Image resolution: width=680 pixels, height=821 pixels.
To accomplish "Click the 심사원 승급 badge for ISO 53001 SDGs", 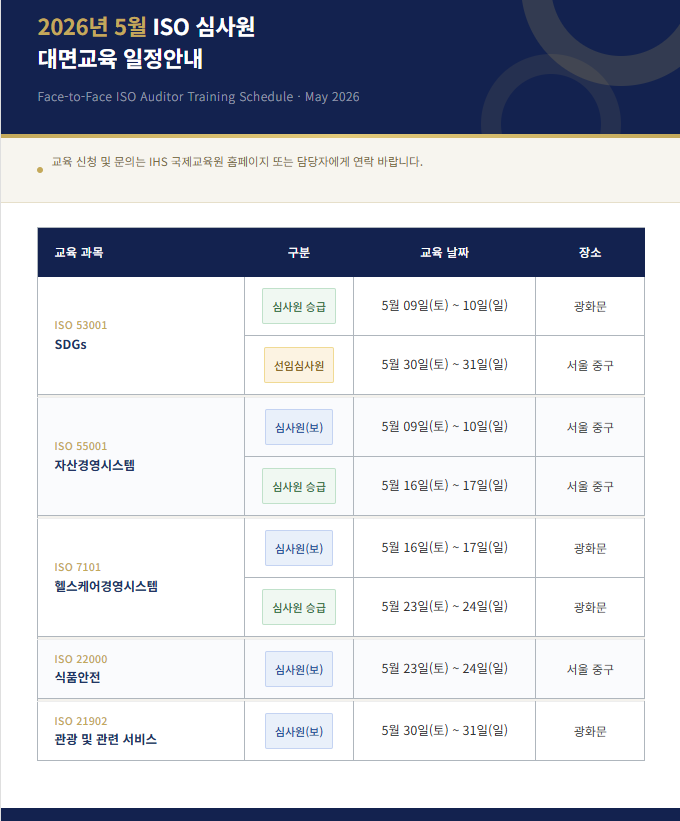I will (x=299, y=306).
